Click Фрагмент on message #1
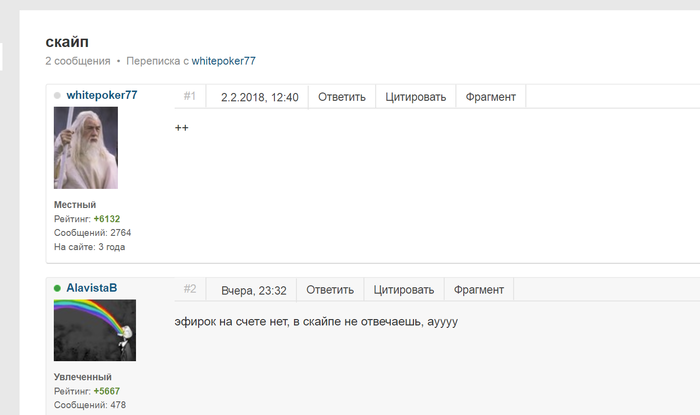Image resolution: width=700 pixels, height=415 pixels. coord(491,97)
